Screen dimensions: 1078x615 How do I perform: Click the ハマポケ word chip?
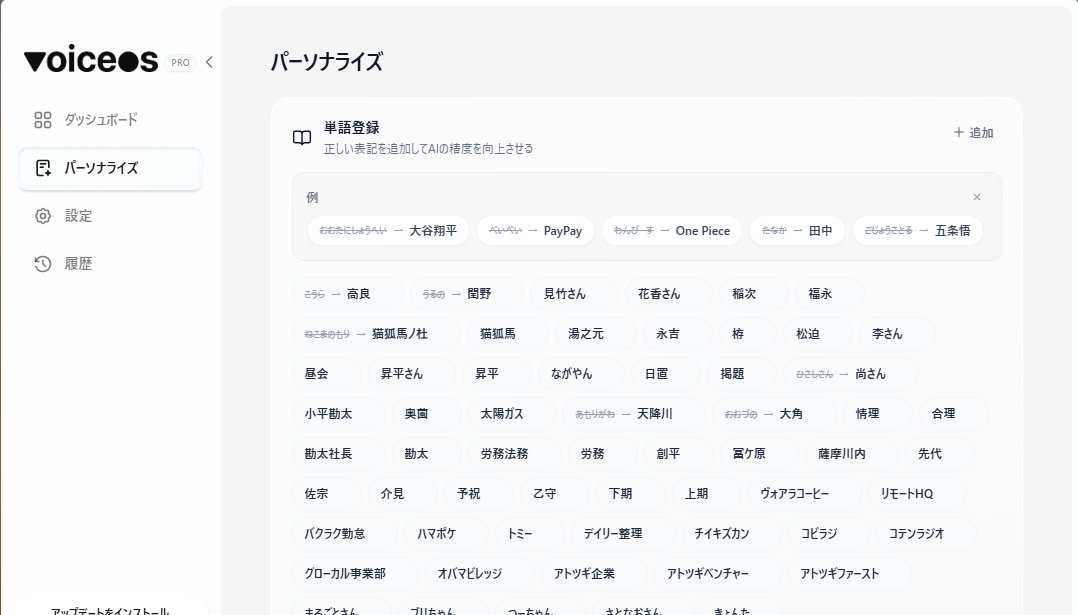coord(446,533)
